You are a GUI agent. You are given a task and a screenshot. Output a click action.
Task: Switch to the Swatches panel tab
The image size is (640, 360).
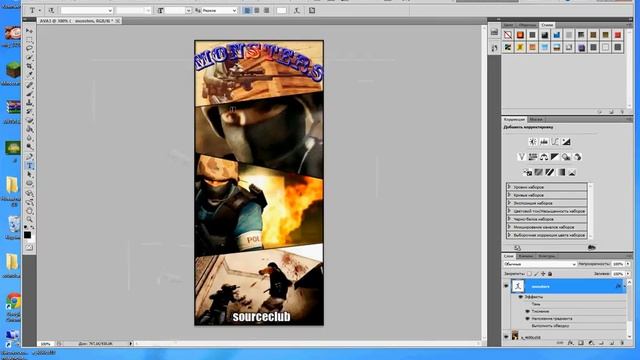[x=527, y=25]
